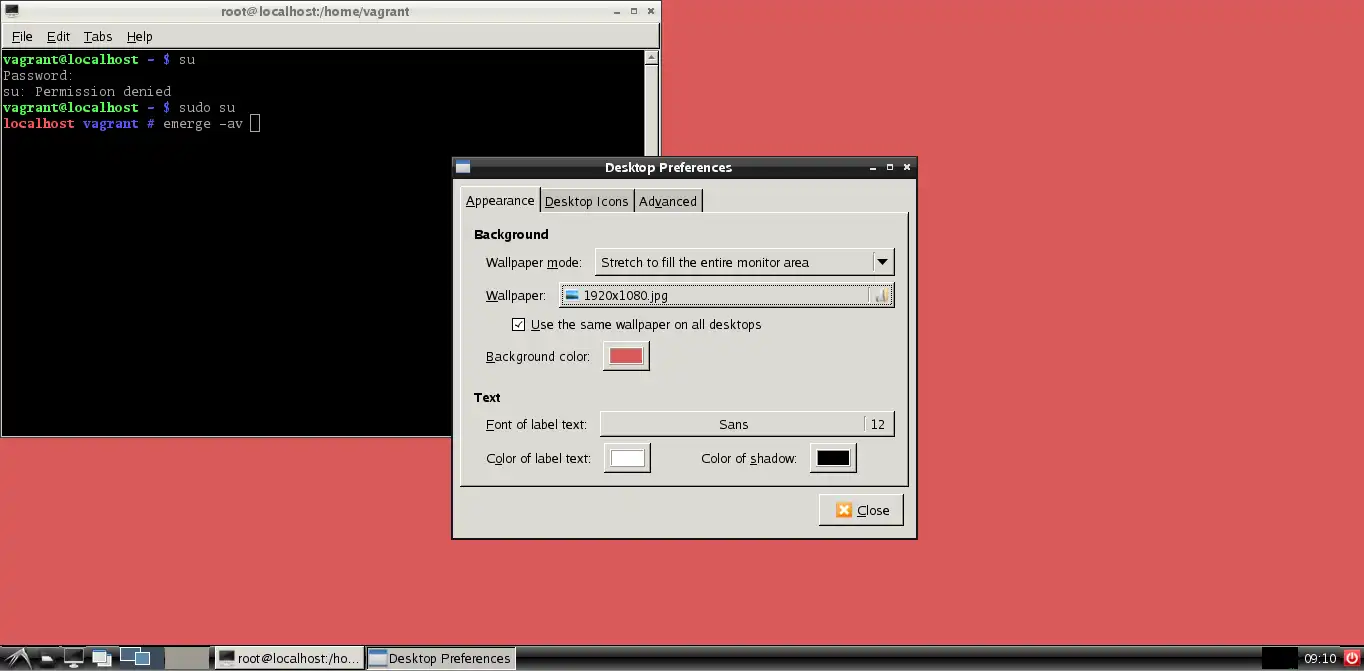Minimize the Desktop Preferences window
This screenshot has width=1364, height=671.
click(872, 168)
